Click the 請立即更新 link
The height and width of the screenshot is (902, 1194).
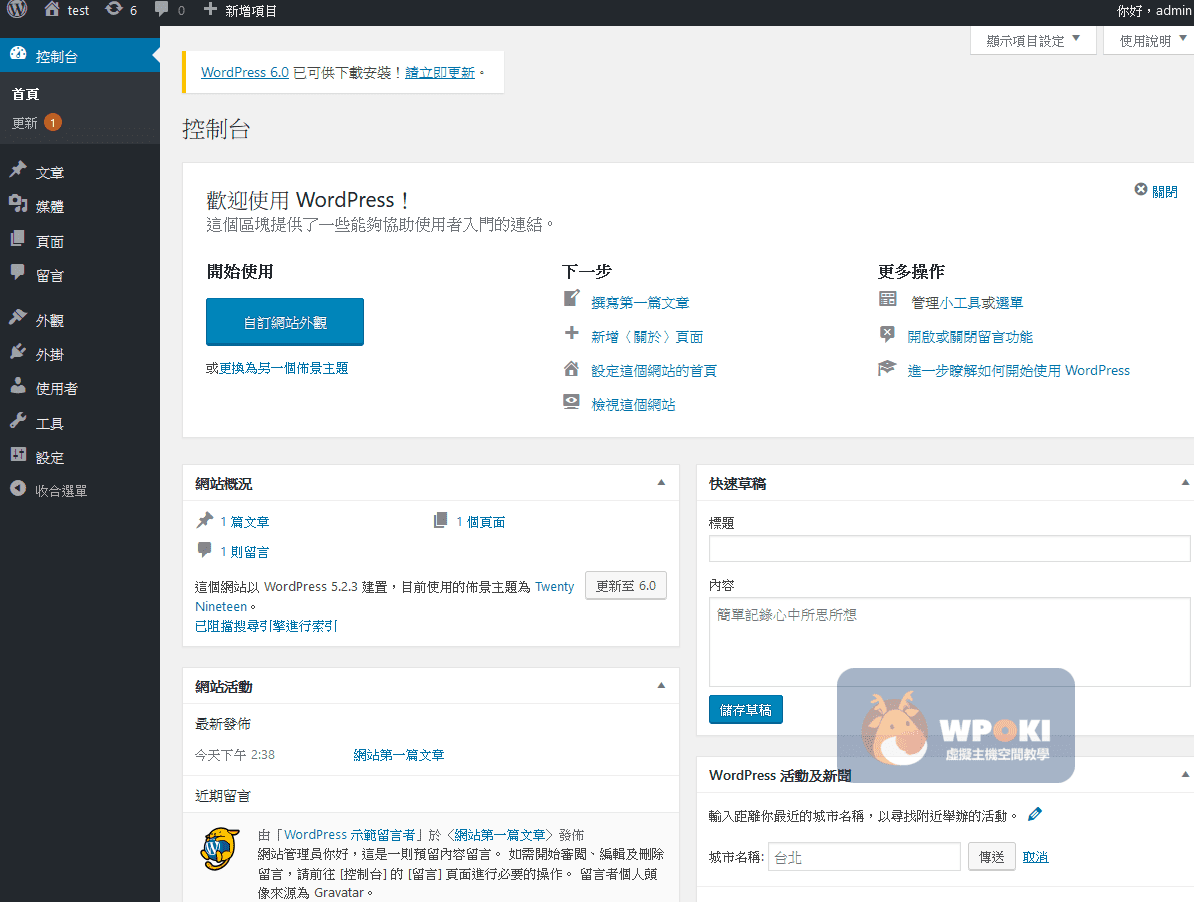[440, 73]
